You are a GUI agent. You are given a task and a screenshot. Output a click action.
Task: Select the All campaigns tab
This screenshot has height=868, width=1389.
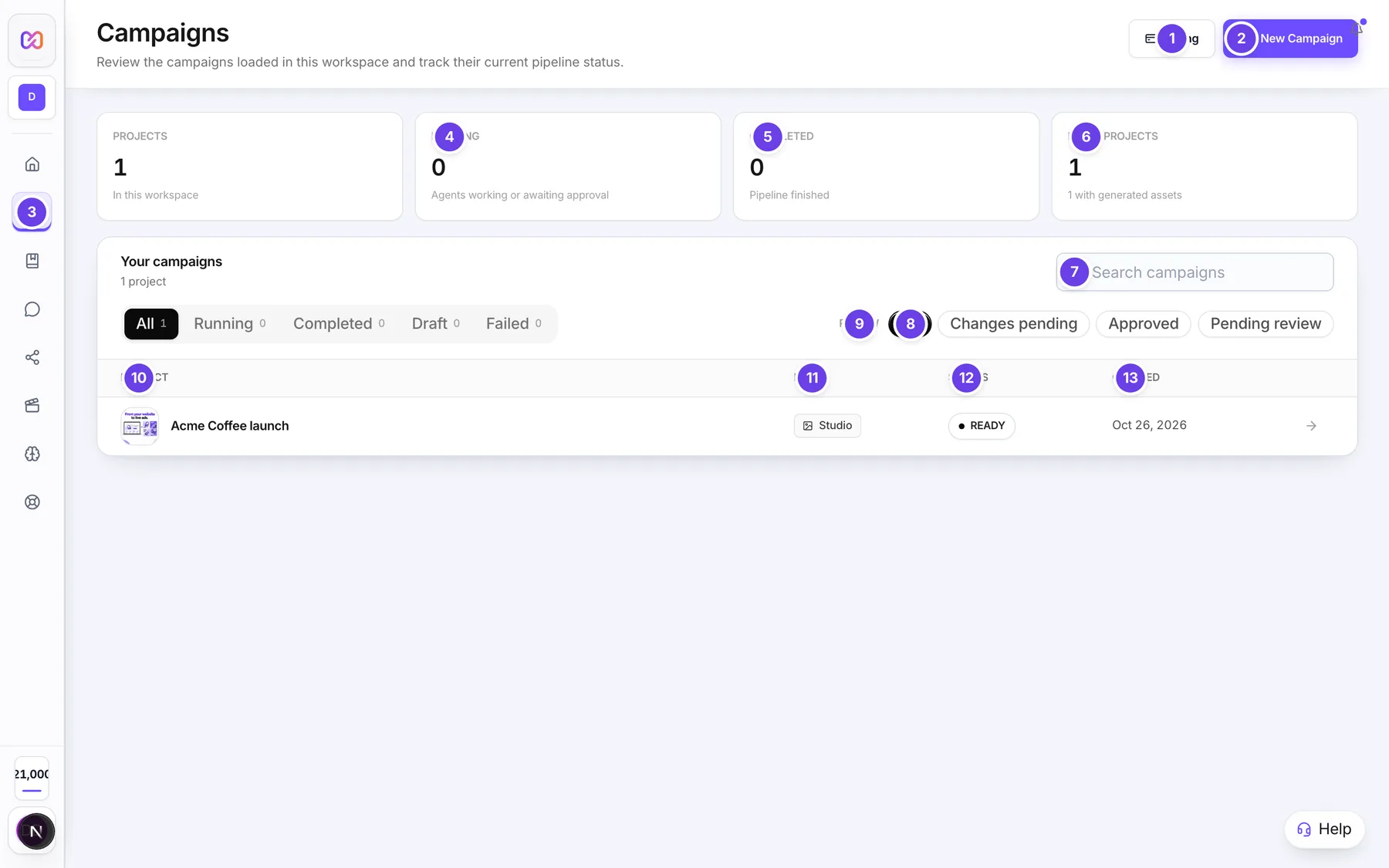click(x=151, y=324)
